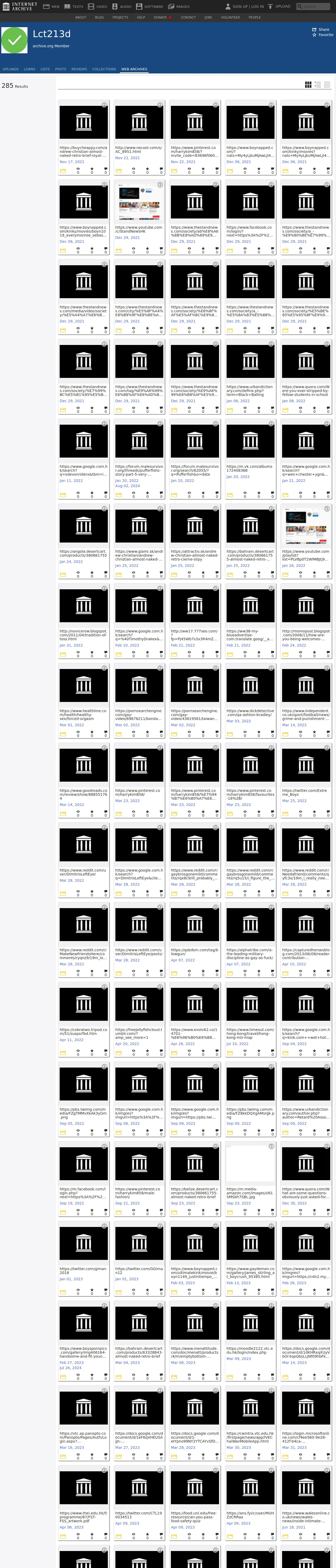Open the Blog menu link
This screenshot has height=1568, width=336.
coord(99,18)
